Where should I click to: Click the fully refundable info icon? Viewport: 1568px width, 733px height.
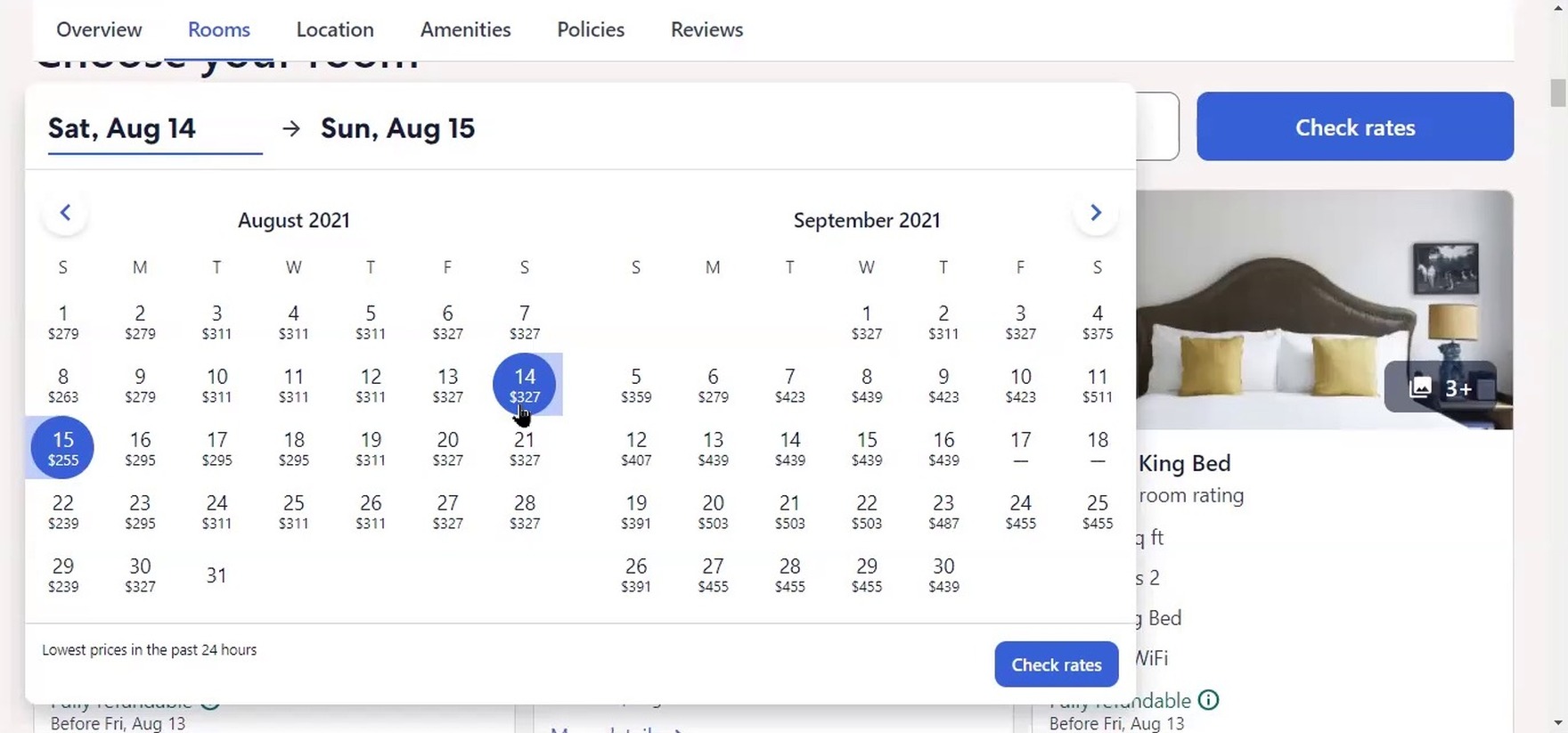click(1208, 700)
